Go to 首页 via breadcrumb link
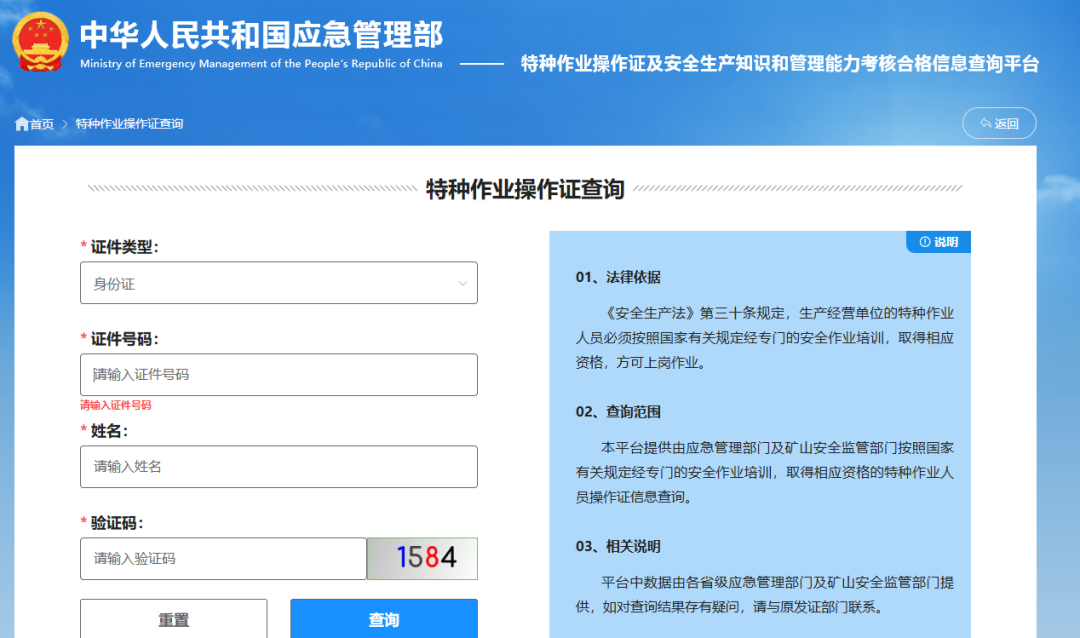The height and width of the screenshot is (638, 1080). pos(41,124)
